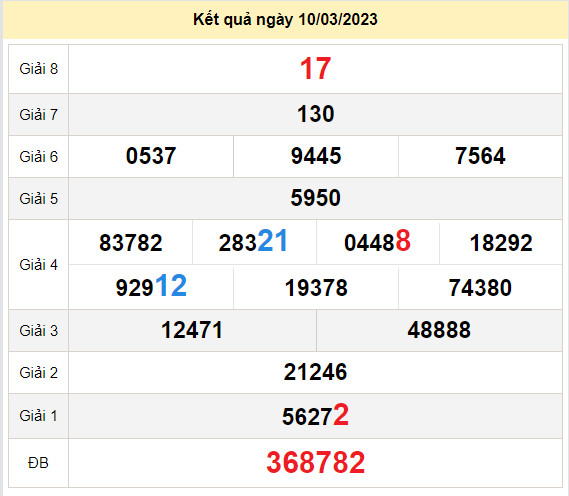Click the Giải 5 number 5950
The width and height of the screenshot is (569, 496).
(315, 198)
